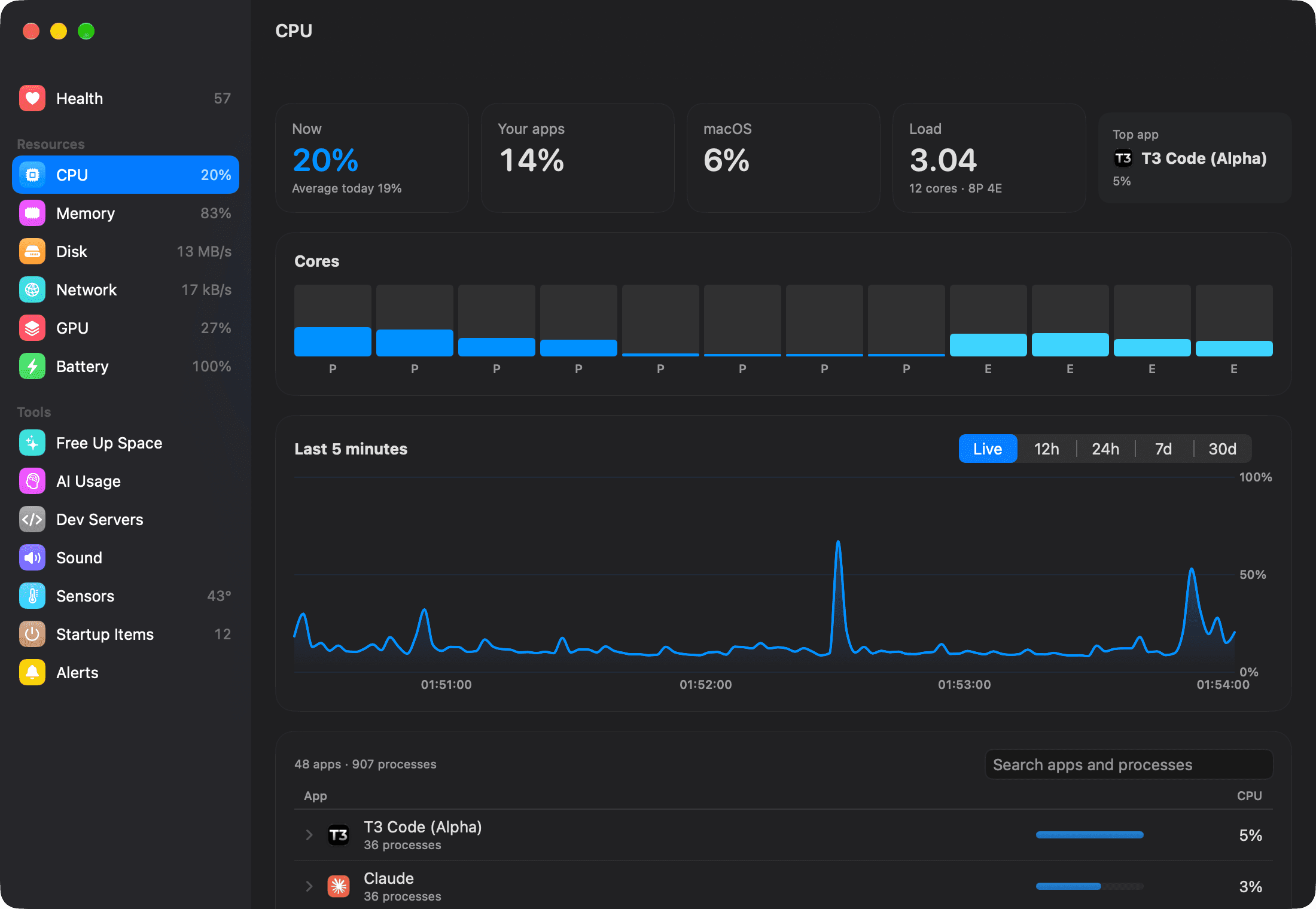Open the Sound speaker icon
The image size is (1316, 909).
coord(32,557)
